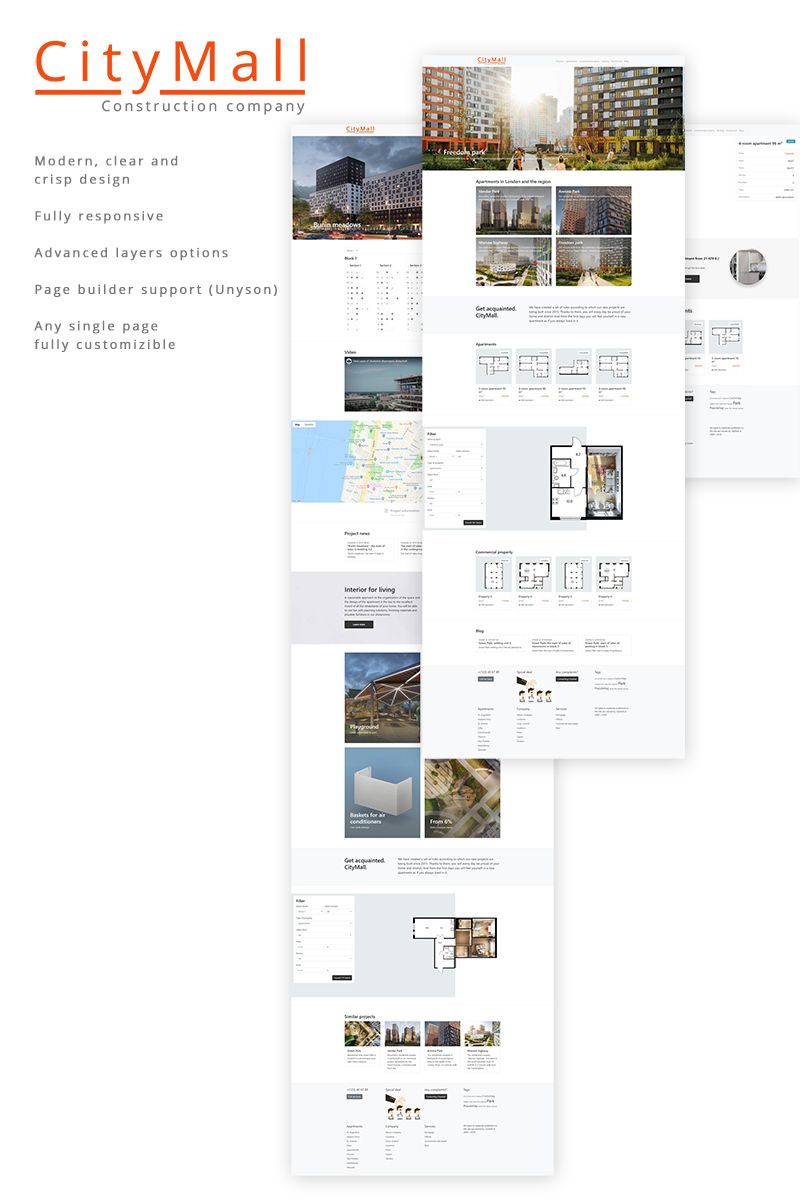Open the Playground photo card
Screen dimensions: 800x1200
coord(382,698)
